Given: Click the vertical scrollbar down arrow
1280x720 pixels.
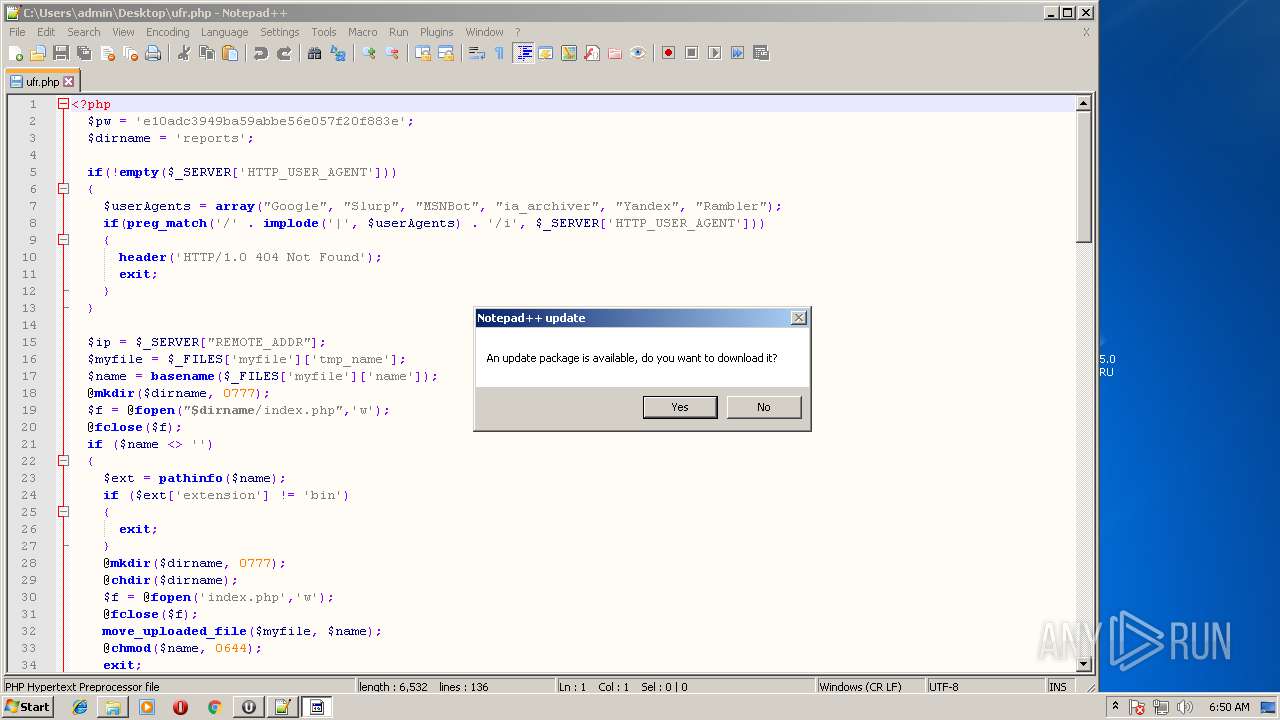Looking at the screenshot, I should [x=1083, y=664].
